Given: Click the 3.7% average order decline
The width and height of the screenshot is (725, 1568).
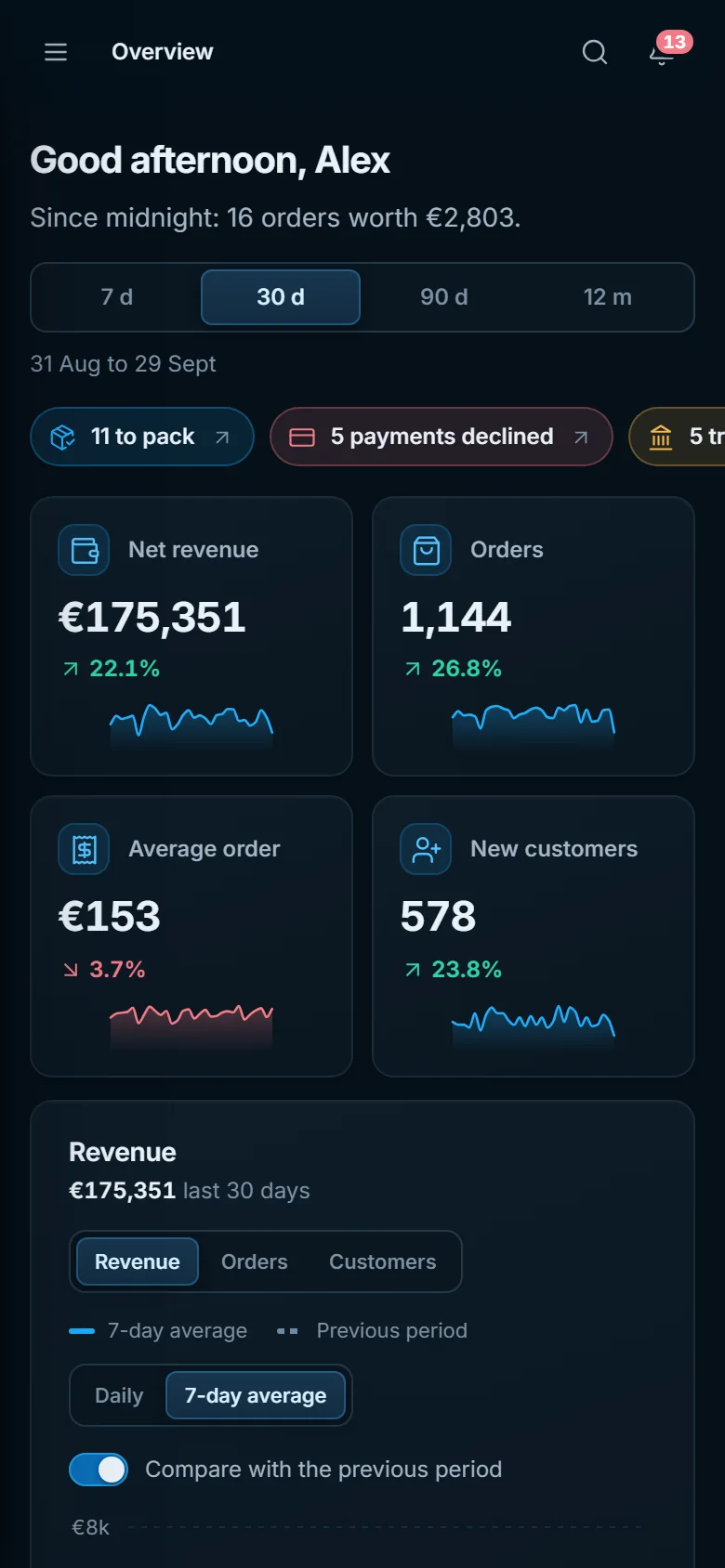Looking at the screenshot, I should (104, 970).
